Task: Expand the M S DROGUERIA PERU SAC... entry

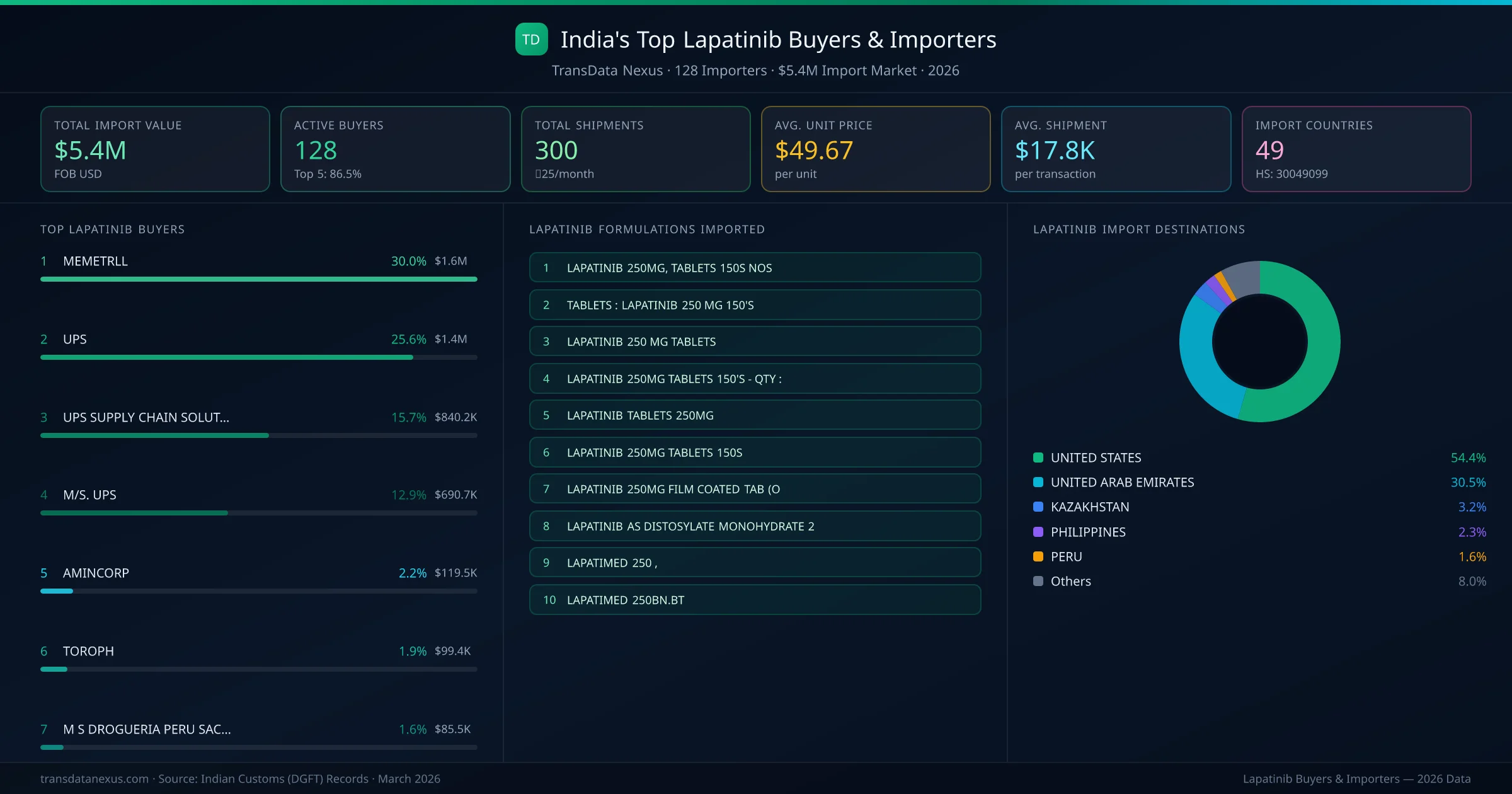Action: click(x=147, y=729)
